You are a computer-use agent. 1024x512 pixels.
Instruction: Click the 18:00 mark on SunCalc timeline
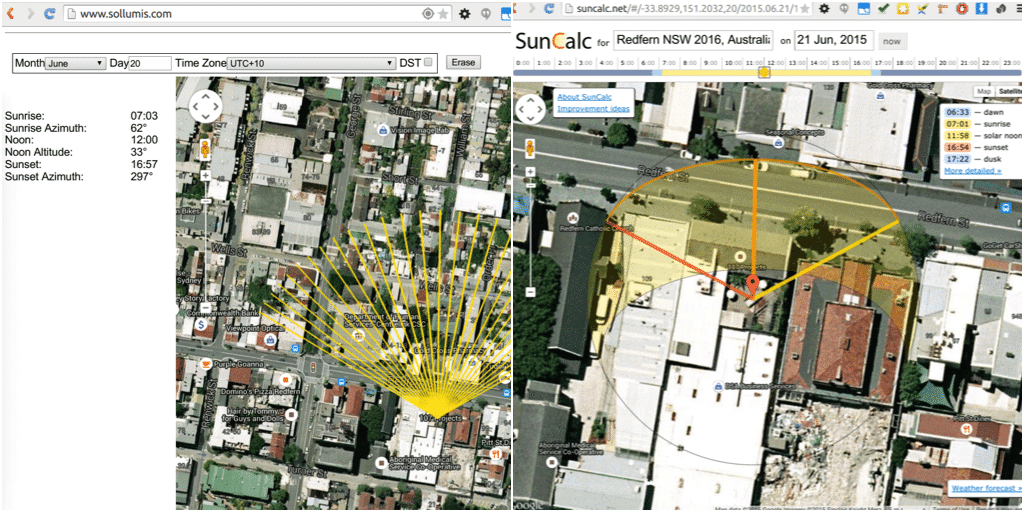(904, 63)
